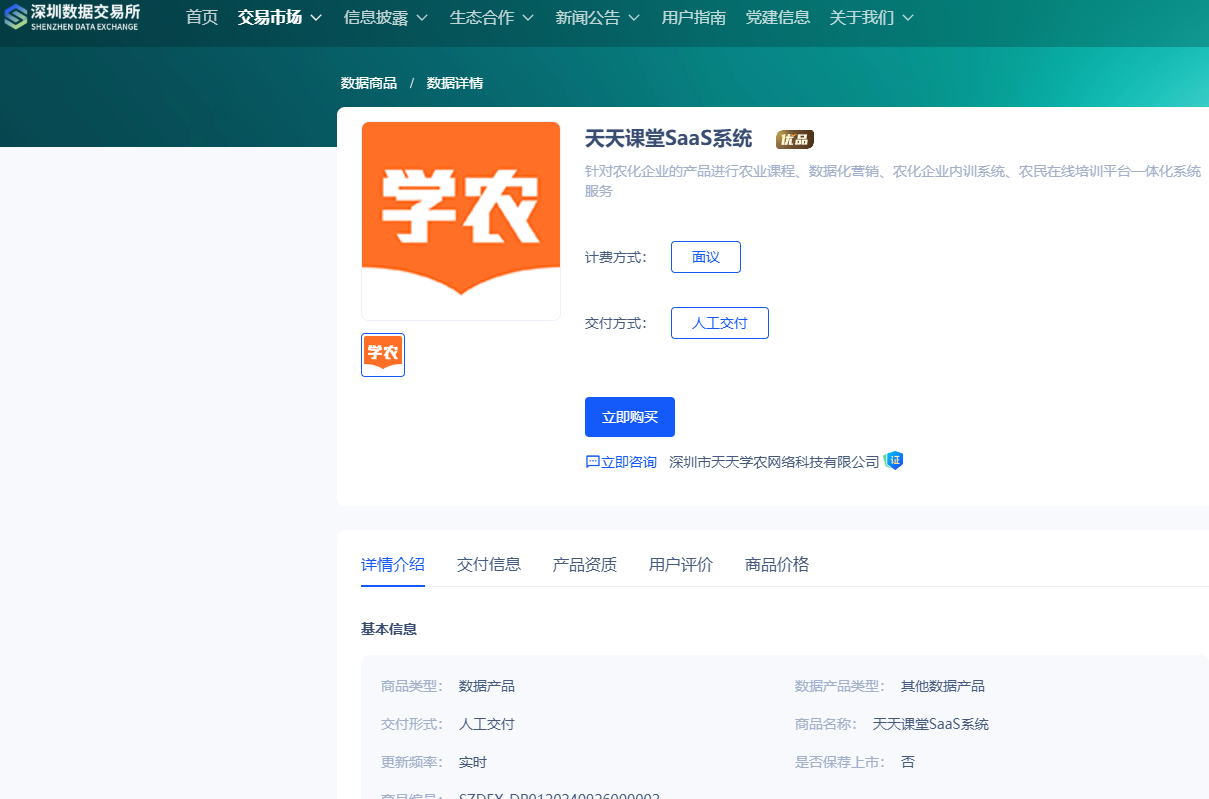The height and width of the screenshot is (799, 1209).
Task: Click the Shenzhen Data Exchange logo
Action: click(x=72, y=17)
